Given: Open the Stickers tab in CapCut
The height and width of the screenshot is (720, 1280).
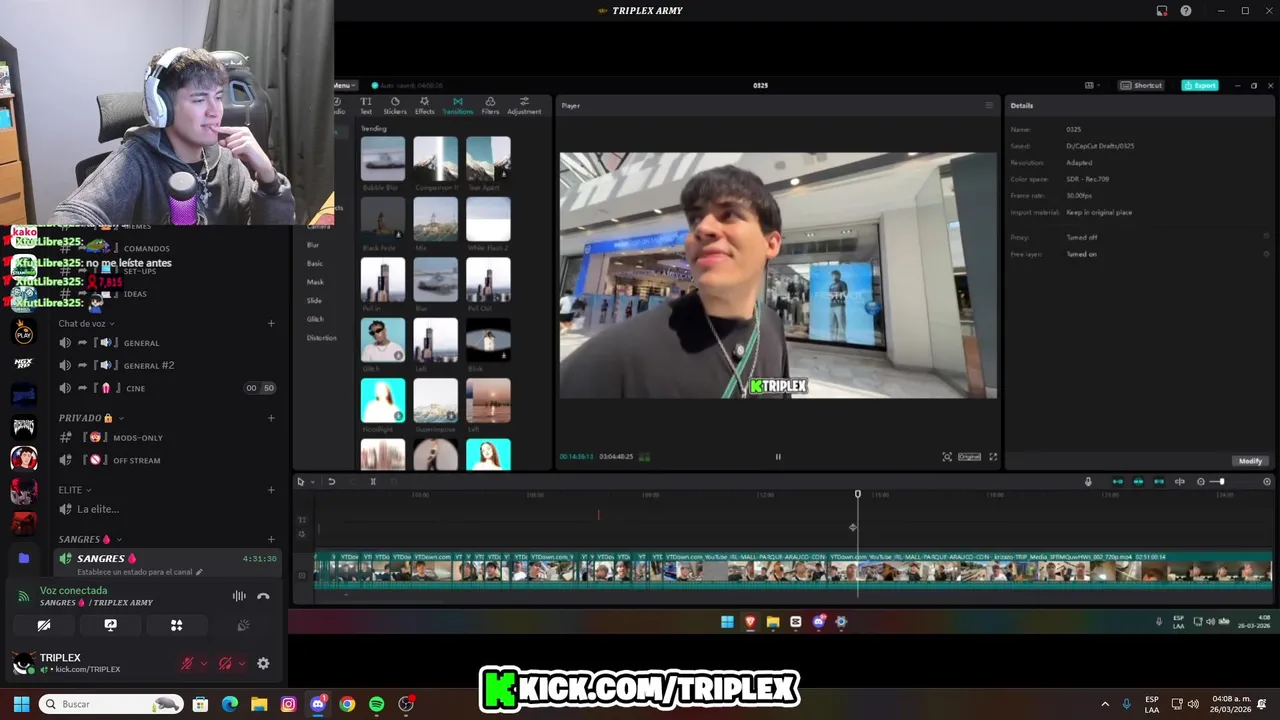Looking at the screenshot, I should click(x=395, y=106).
